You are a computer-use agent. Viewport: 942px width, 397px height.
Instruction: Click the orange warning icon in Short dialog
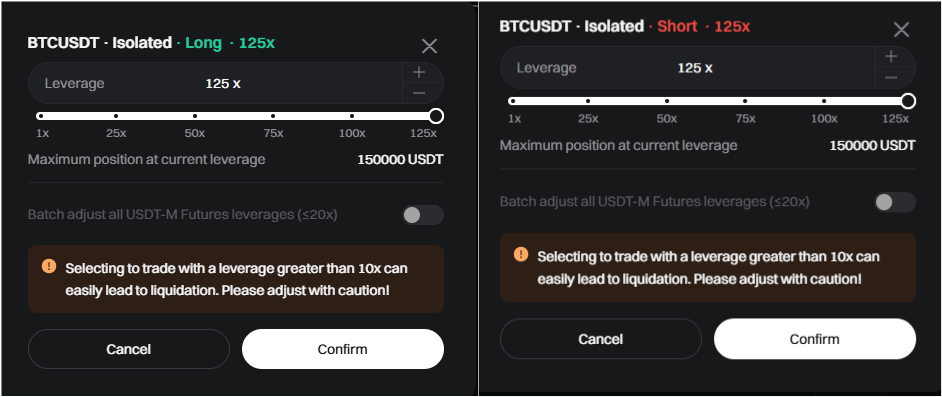[x=521, y=255]
